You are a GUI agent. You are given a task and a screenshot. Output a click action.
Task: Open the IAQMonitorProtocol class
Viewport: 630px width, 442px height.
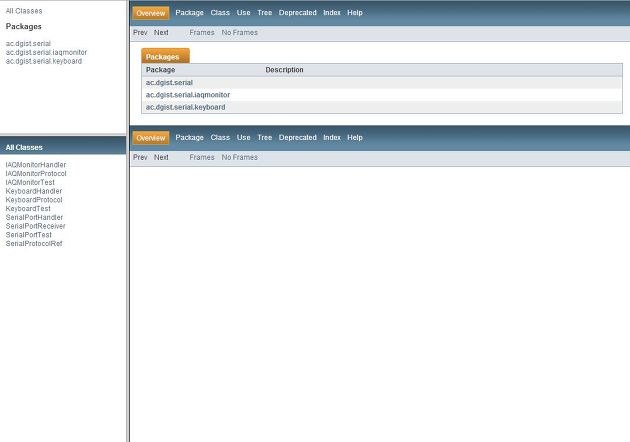click(36, 174)
